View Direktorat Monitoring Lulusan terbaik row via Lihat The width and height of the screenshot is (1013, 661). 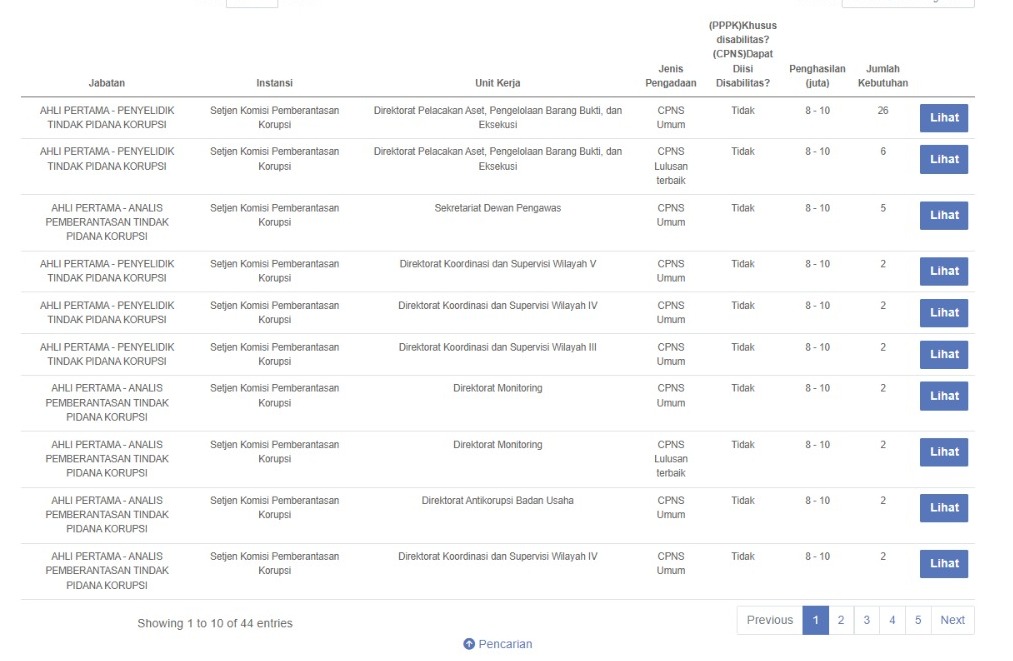(944, 452)
